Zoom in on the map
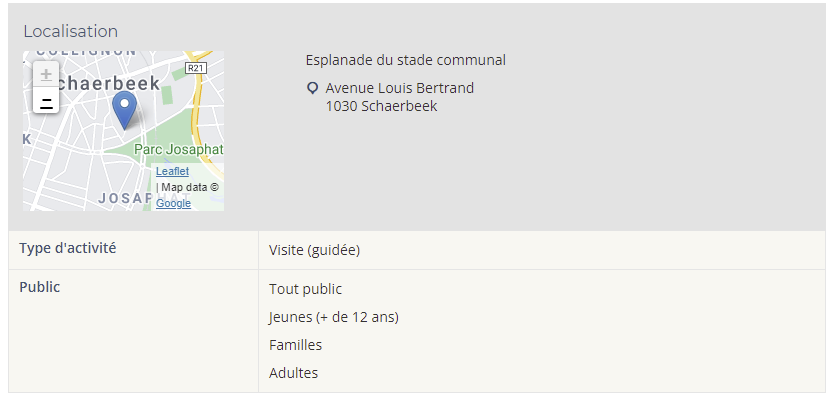The height and width of the screenshot is (400, 833). click(46, 74)
